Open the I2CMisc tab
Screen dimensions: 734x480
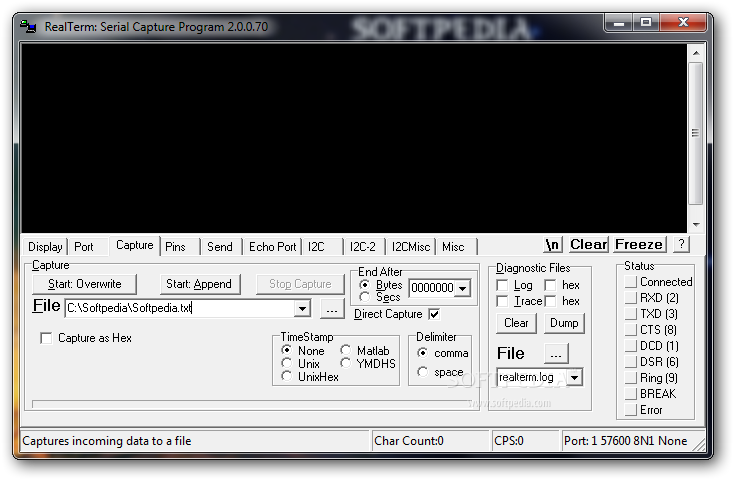(411, 247)
